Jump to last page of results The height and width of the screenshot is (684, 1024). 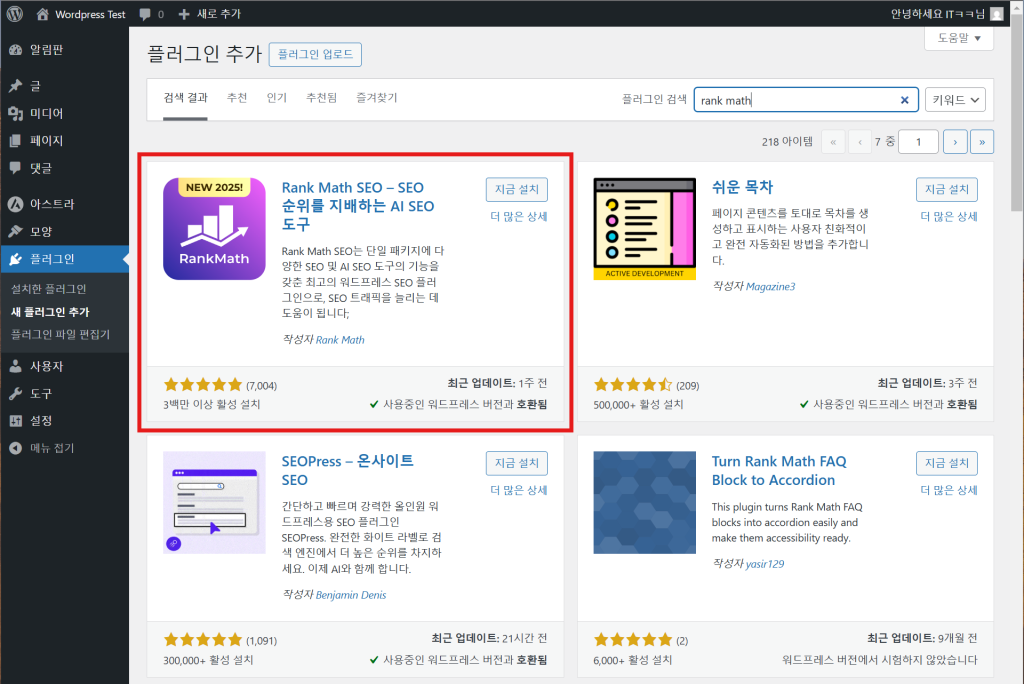click(982, 142)
